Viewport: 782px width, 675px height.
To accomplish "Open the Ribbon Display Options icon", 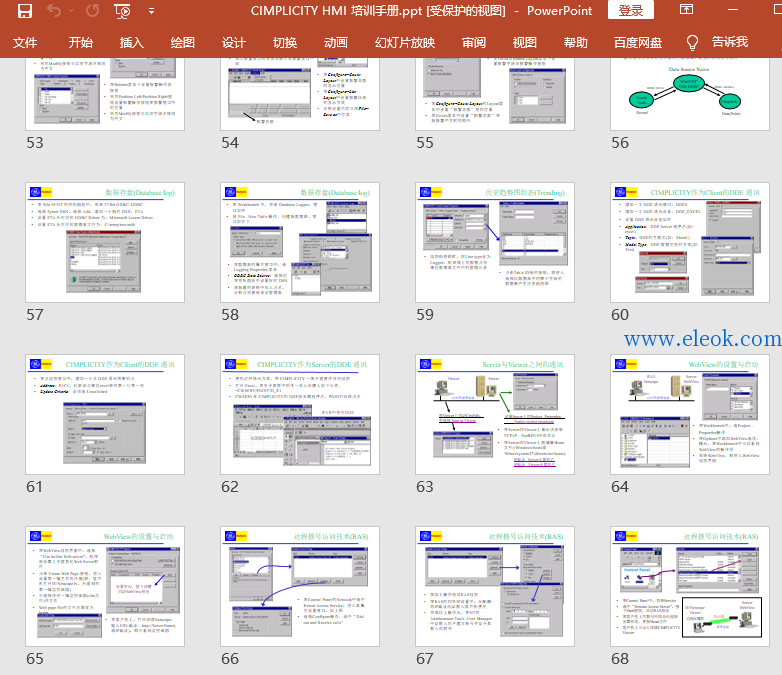I will 686,9.
